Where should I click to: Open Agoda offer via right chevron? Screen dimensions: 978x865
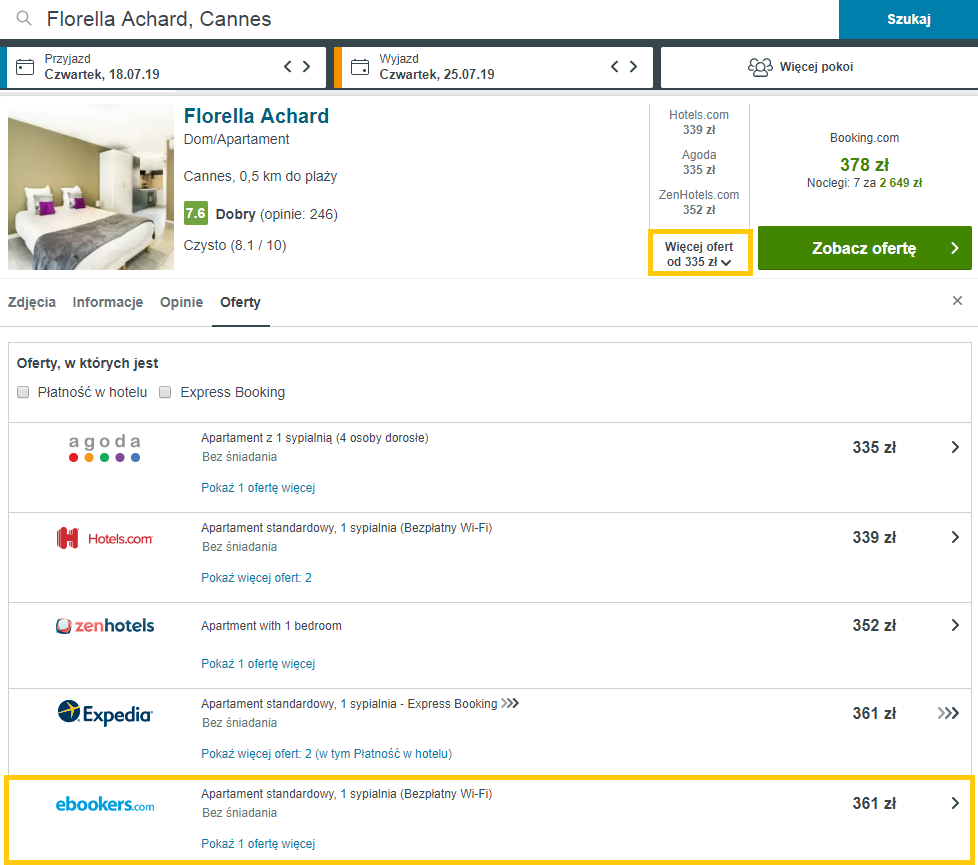955,447
